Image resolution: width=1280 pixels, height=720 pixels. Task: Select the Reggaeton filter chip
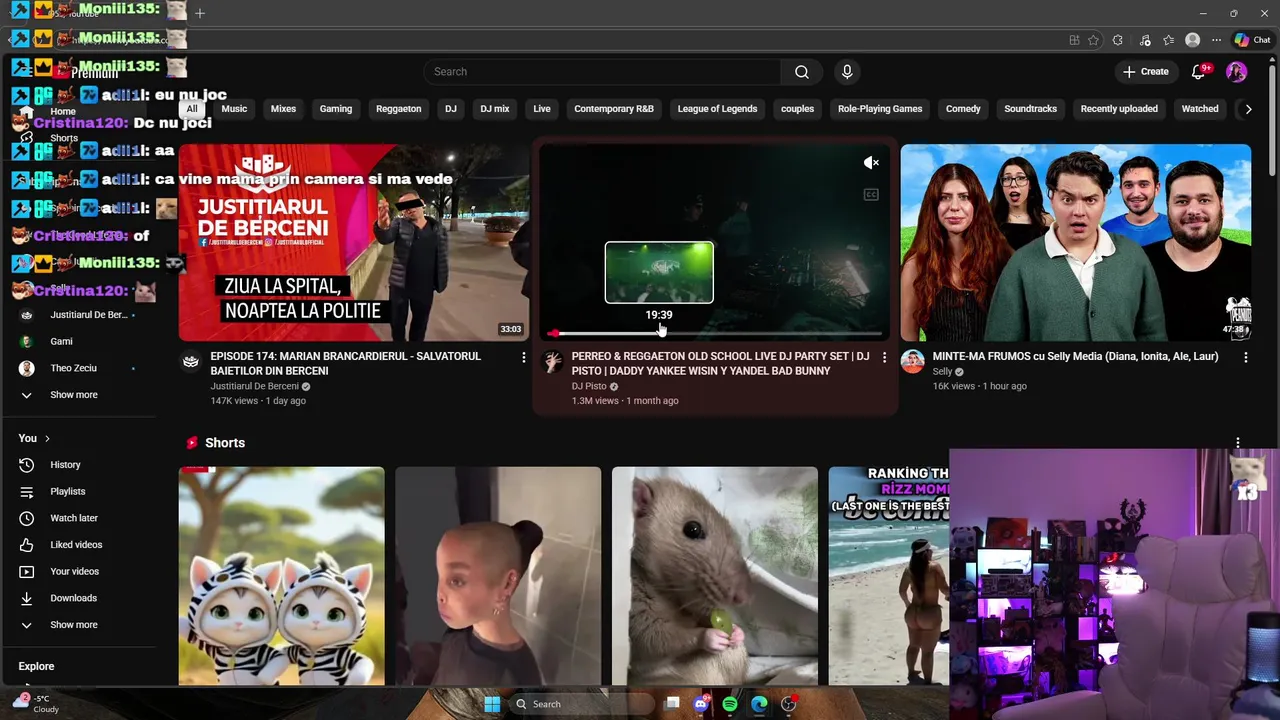click(398, 109)
